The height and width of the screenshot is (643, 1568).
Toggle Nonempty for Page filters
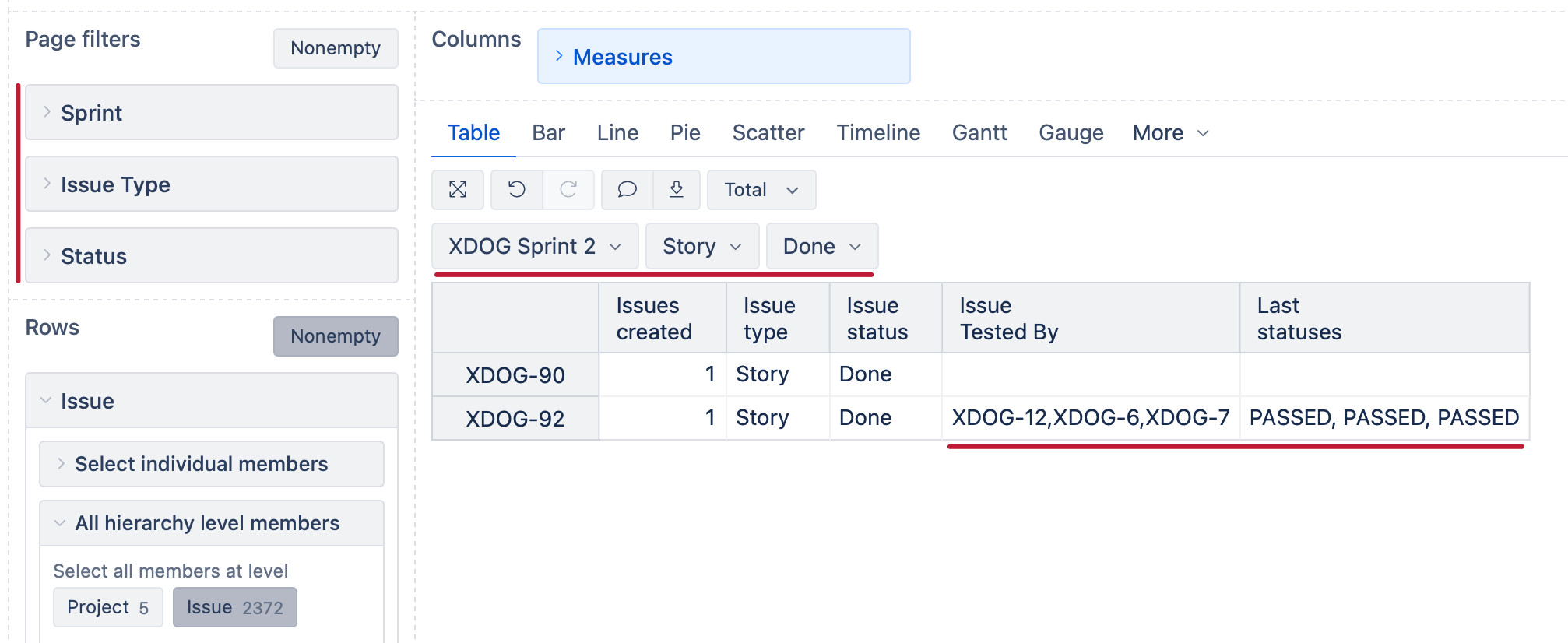tap(336, 48)
